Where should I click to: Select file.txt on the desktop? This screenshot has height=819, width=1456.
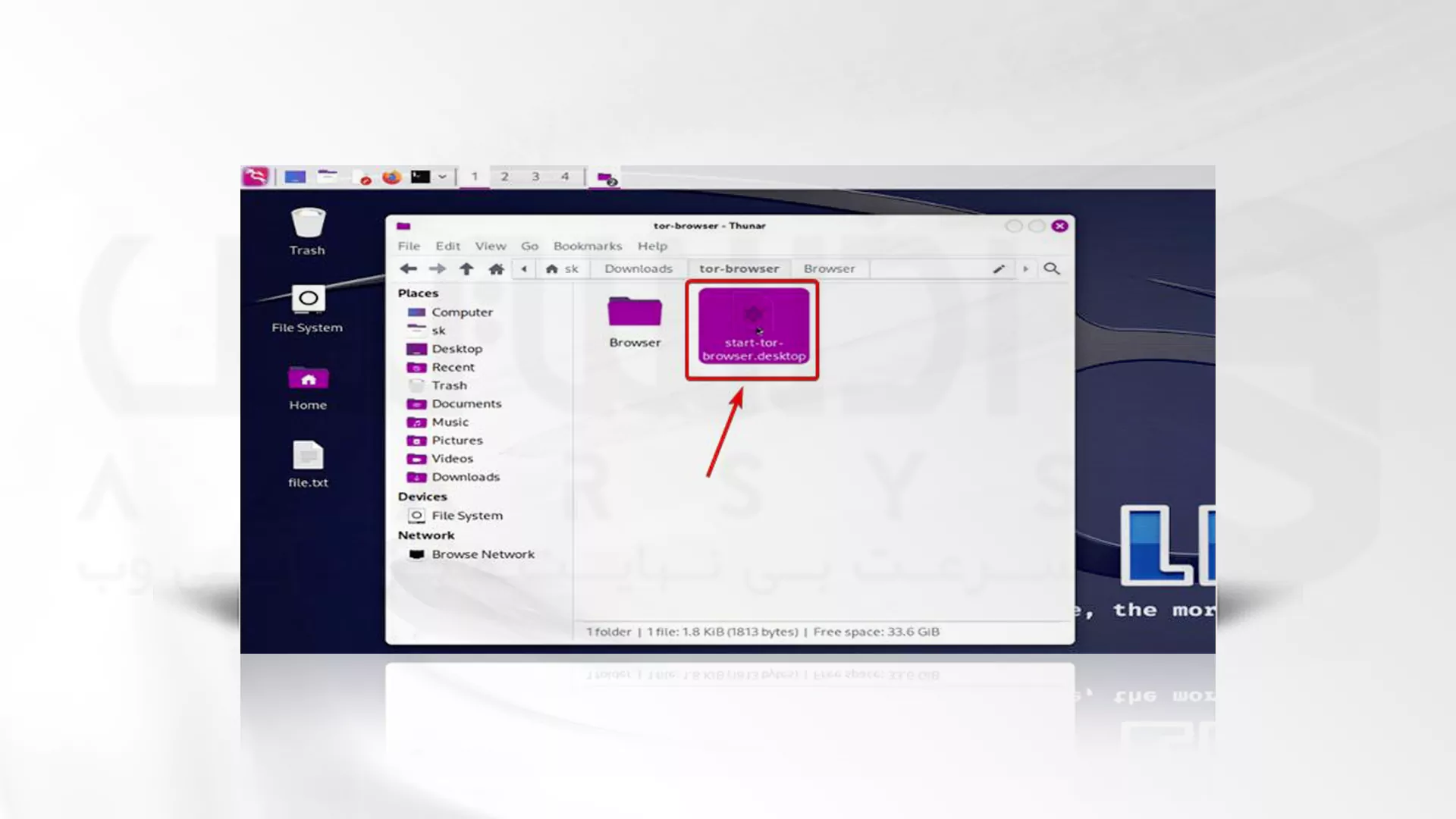pos(308,464)
